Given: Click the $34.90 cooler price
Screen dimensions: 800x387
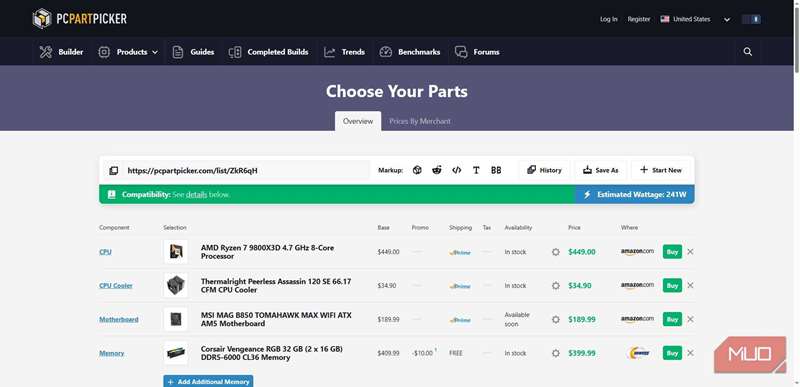Looking at the screenshot, I should coord(580,286).
